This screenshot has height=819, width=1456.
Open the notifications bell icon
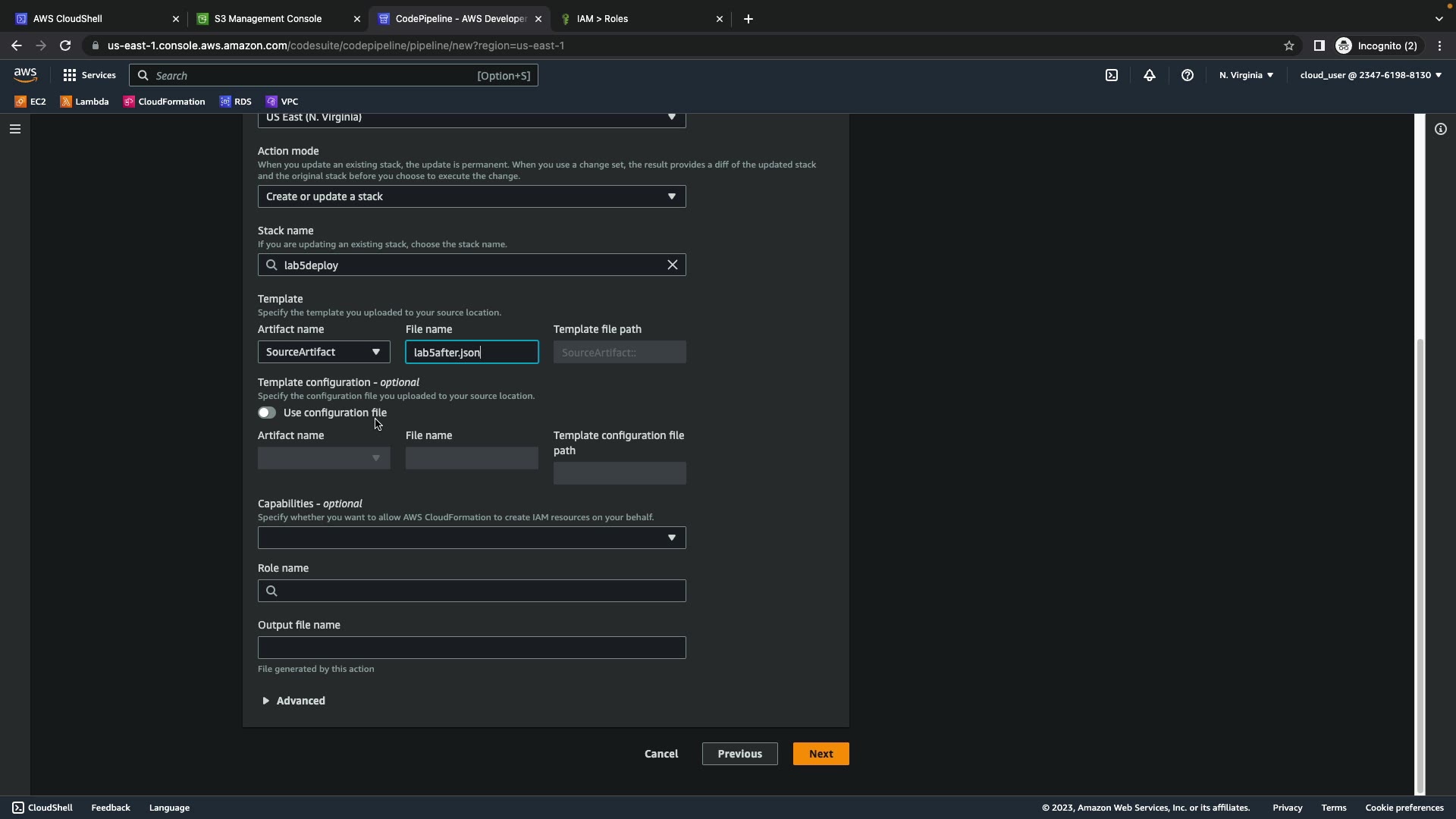1149,75
